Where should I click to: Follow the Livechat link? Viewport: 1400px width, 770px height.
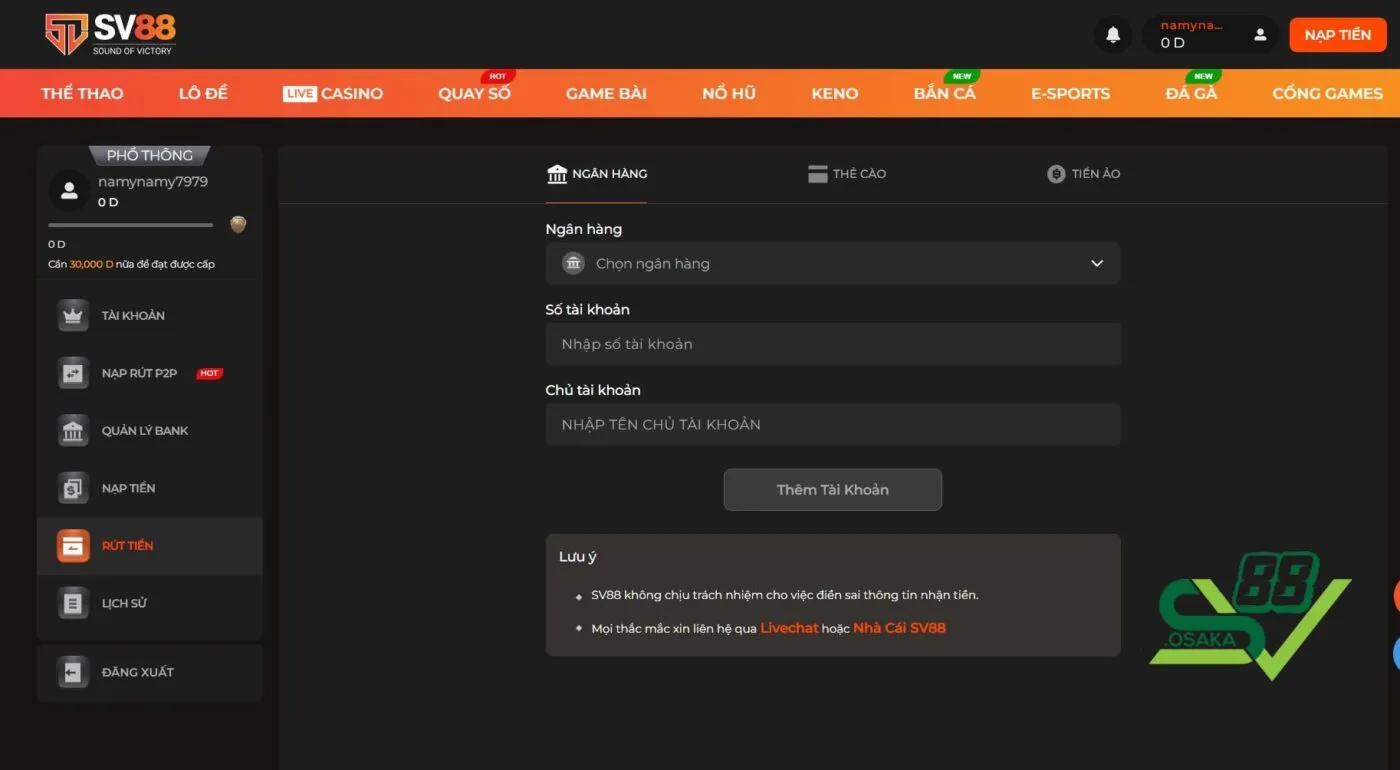pos(789,628)
